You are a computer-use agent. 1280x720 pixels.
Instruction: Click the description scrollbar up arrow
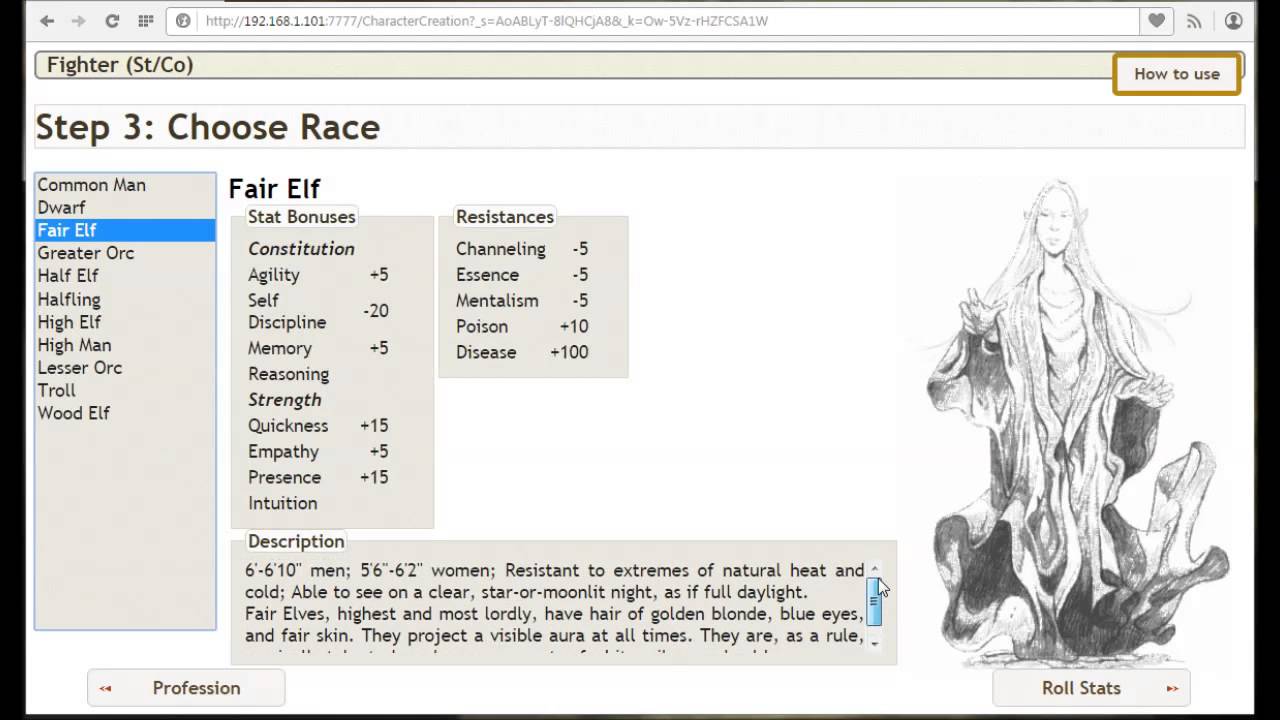pyautogui.click(x=874, y=569)
